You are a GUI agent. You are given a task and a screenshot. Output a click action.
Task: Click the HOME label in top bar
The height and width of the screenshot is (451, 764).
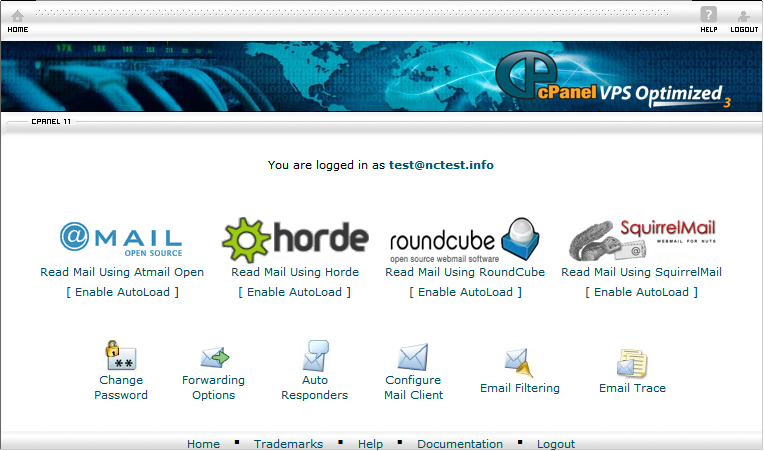[18, 30]
